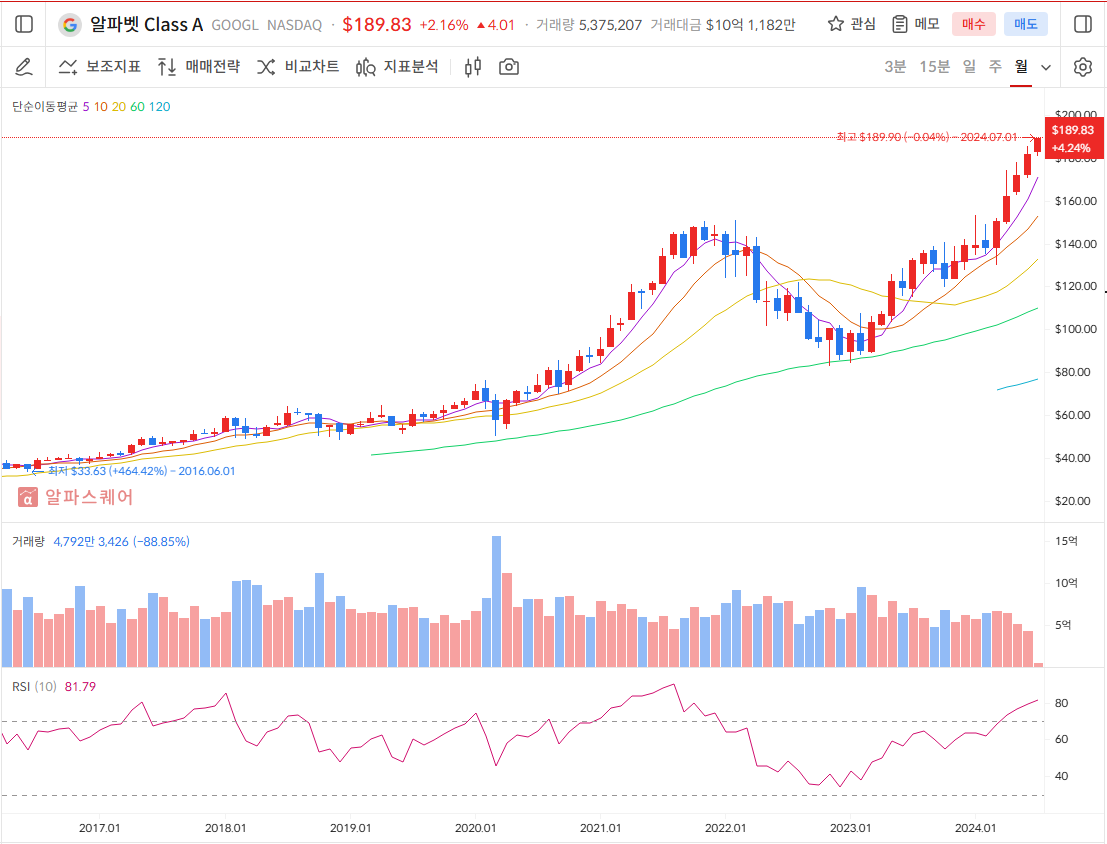Click moving average period 20 color label
The height and width of the screenshot is (844, 1107).
tap(119, 107)
